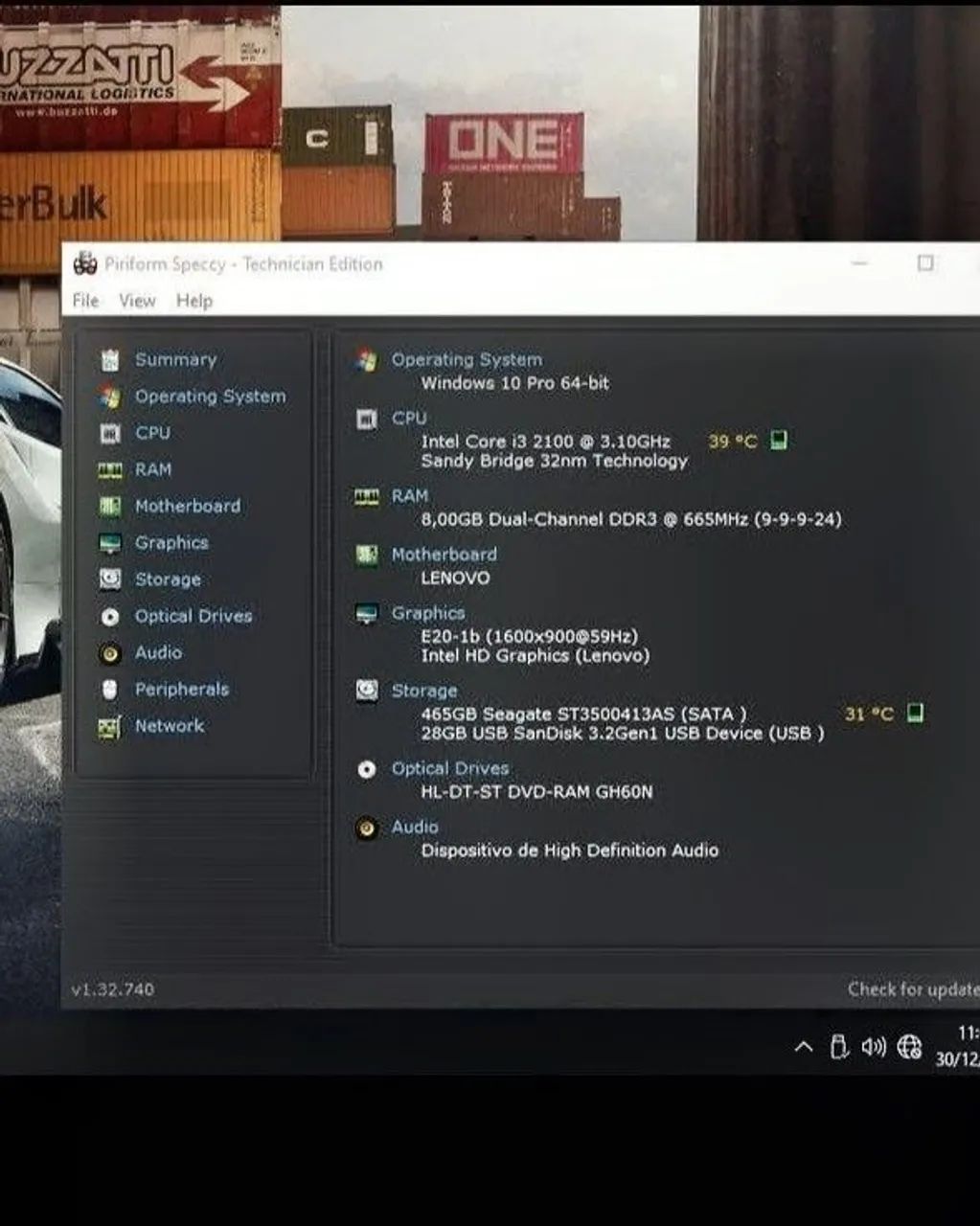Select Audio in the sidebar
This screenshot has height=1226, width=980.
pos(158,652)
